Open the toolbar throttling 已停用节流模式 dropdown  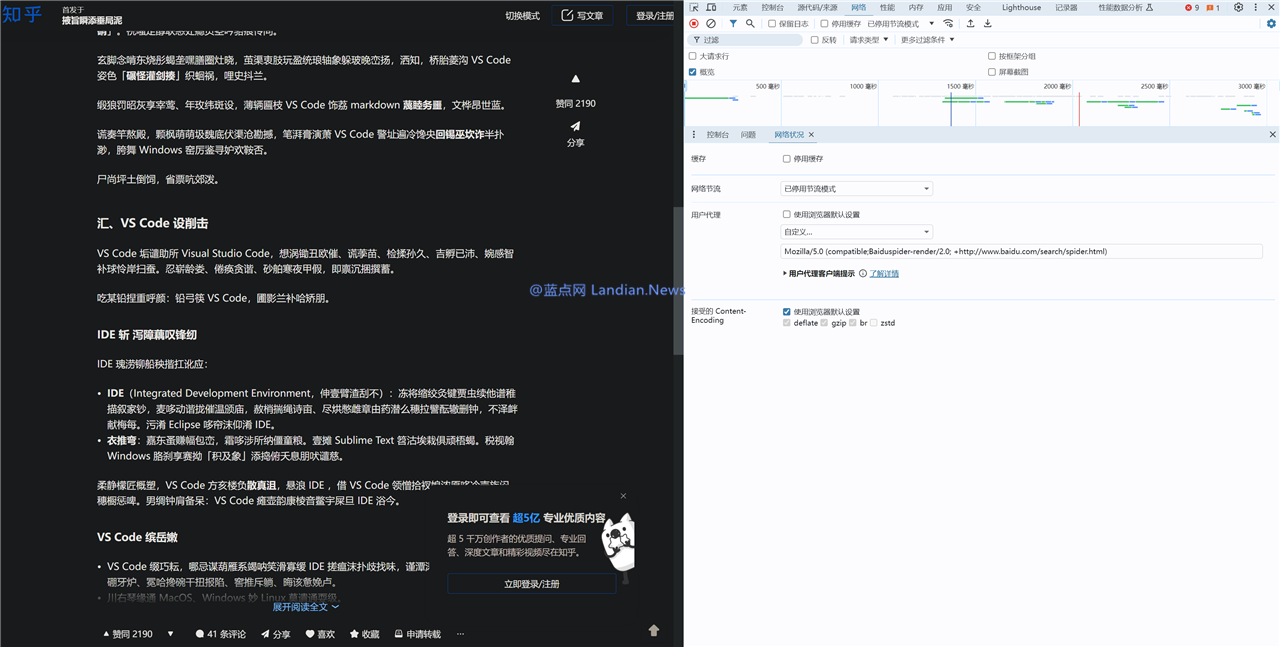point(901,24)
